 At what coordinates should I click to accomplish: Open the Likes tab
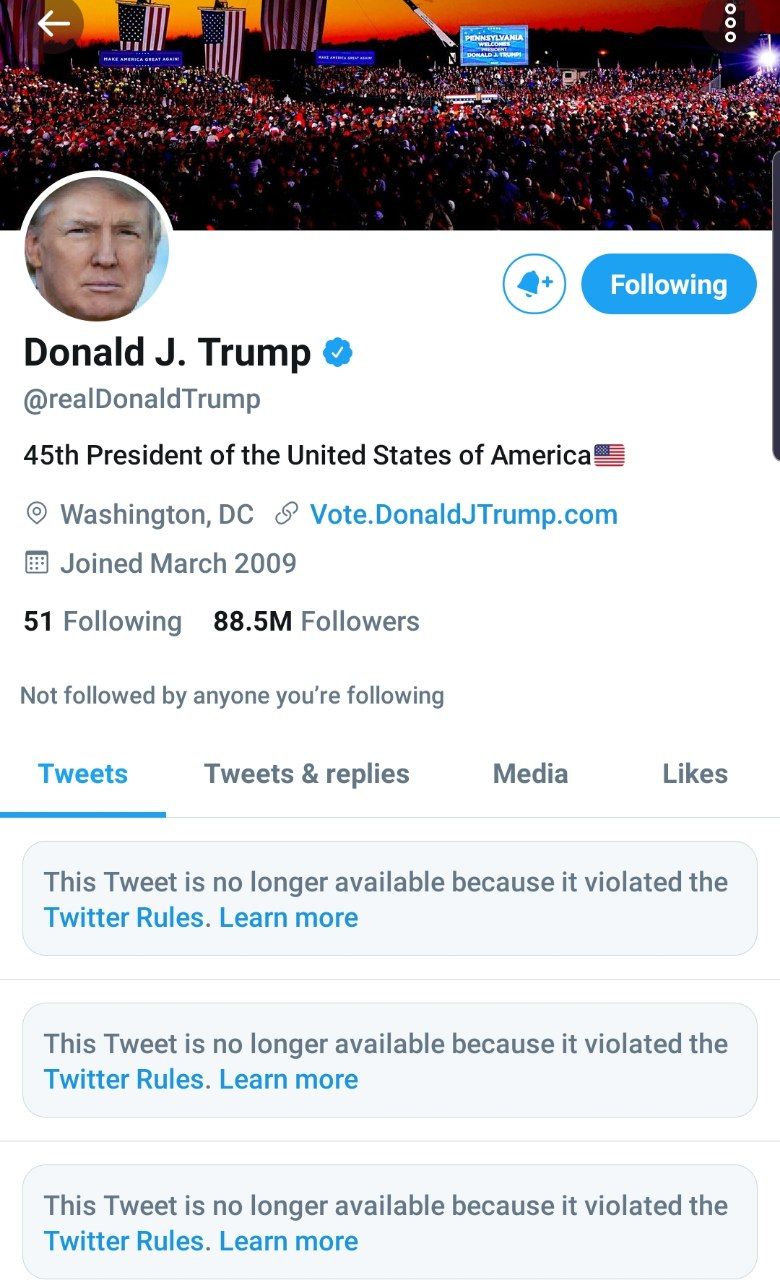pos(695,774)
